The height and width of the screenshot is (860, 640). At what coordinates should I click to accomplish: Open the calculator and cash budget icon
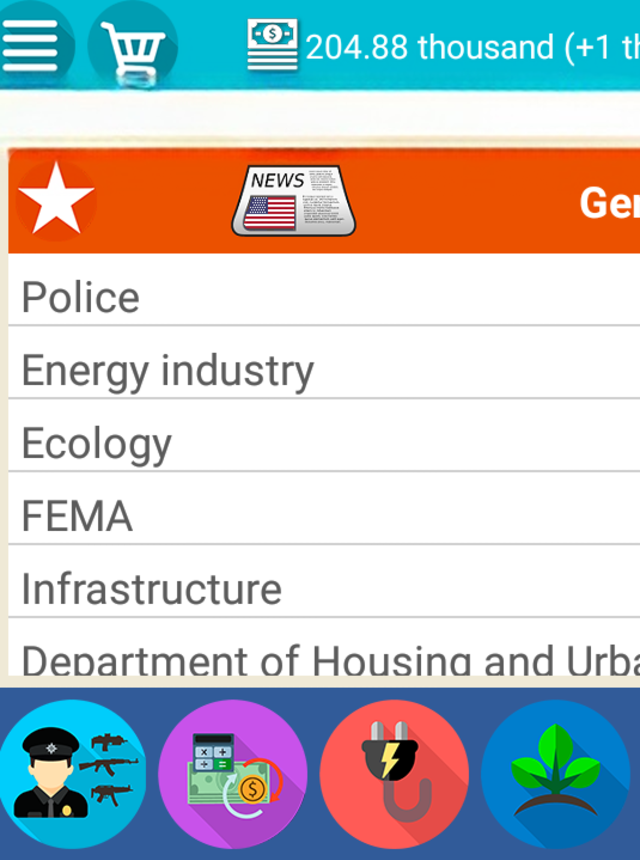point(232,773)
